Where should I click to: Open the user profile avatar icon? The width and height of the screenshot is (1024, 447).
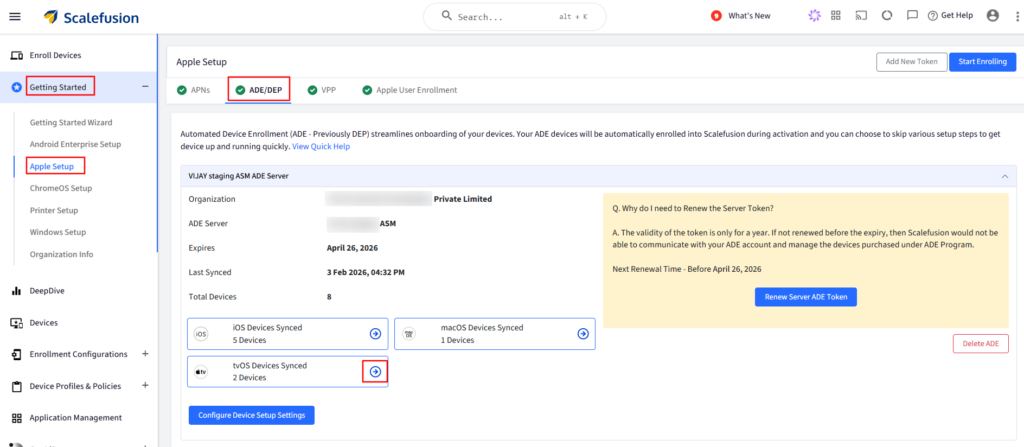point(993,16)
